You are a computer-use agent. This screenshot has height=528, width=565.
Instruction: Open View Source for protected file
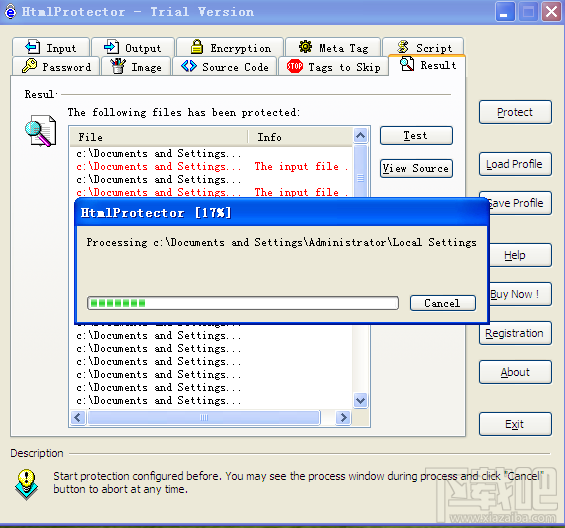coord(416,168)
